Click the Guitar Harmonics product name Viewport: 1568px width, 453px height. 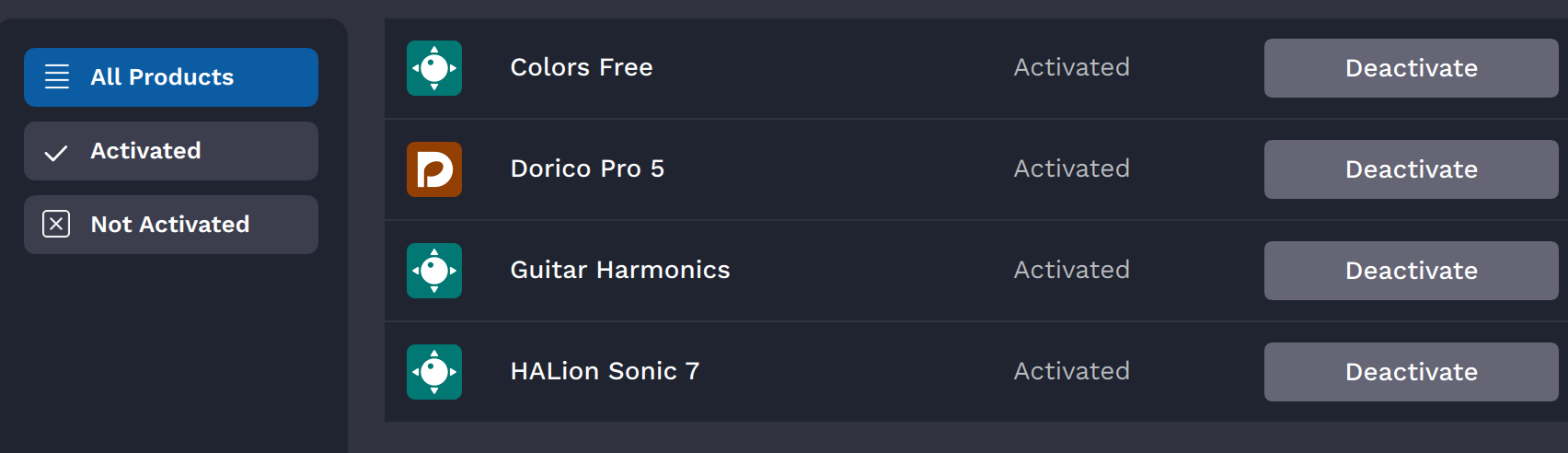click(x=620, y=270)
